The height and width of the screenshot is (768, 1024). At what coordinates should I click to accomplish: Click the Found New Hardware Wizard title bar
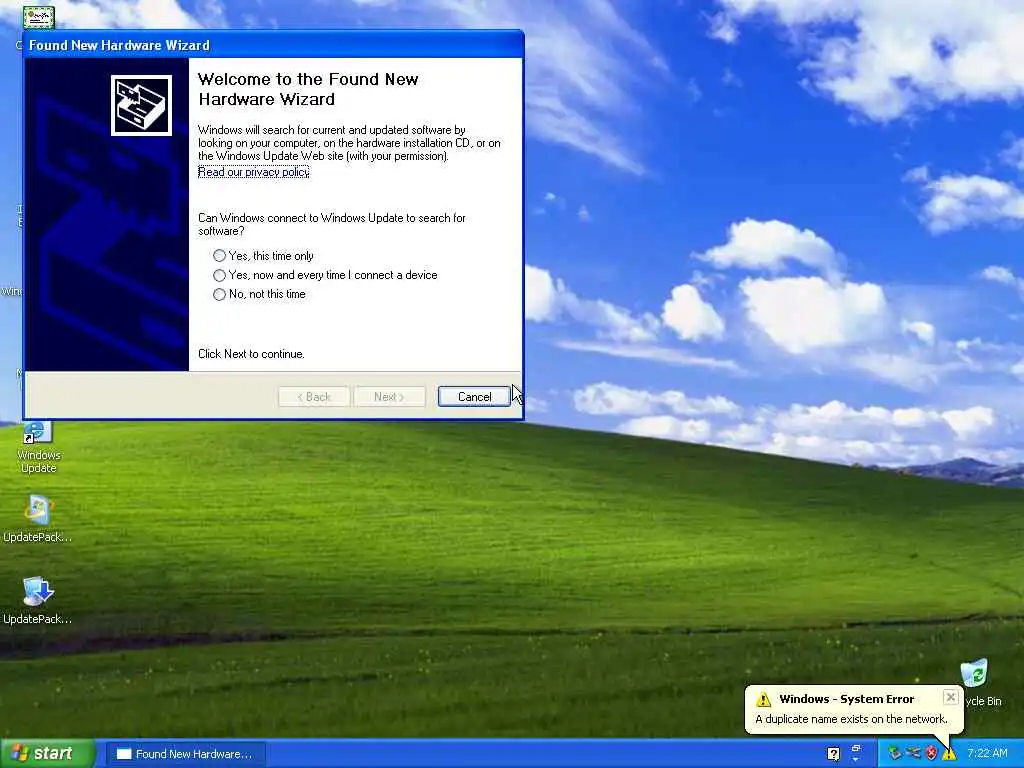[x=273, y=44]
